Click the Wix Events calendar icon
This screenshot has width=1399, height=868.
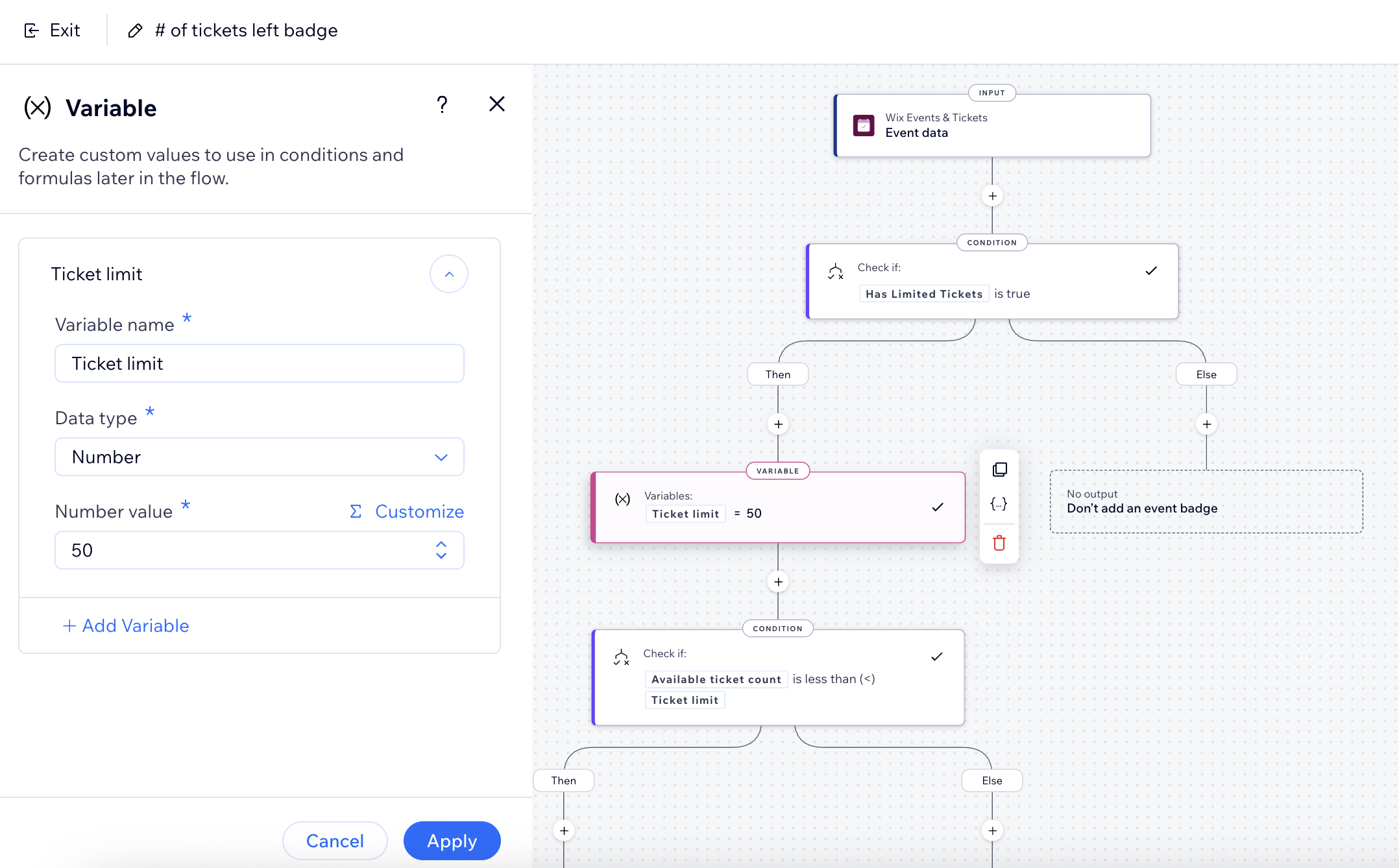coord(864,125)
